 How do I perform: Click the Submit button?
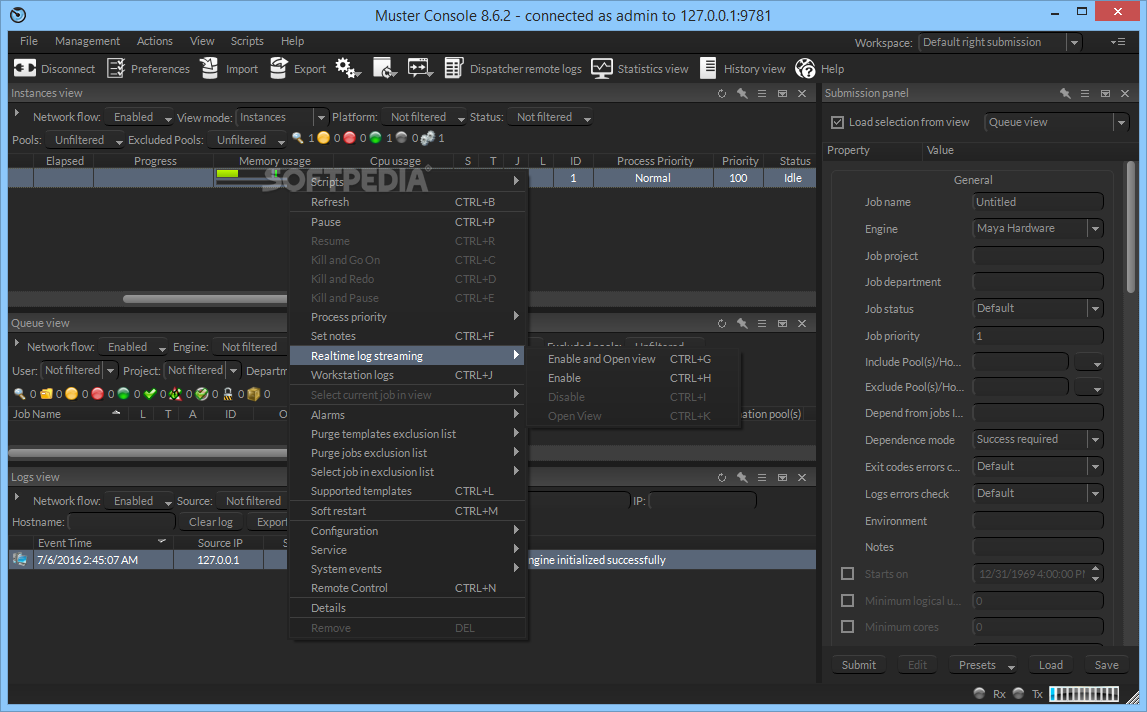[x=858, y=665]
